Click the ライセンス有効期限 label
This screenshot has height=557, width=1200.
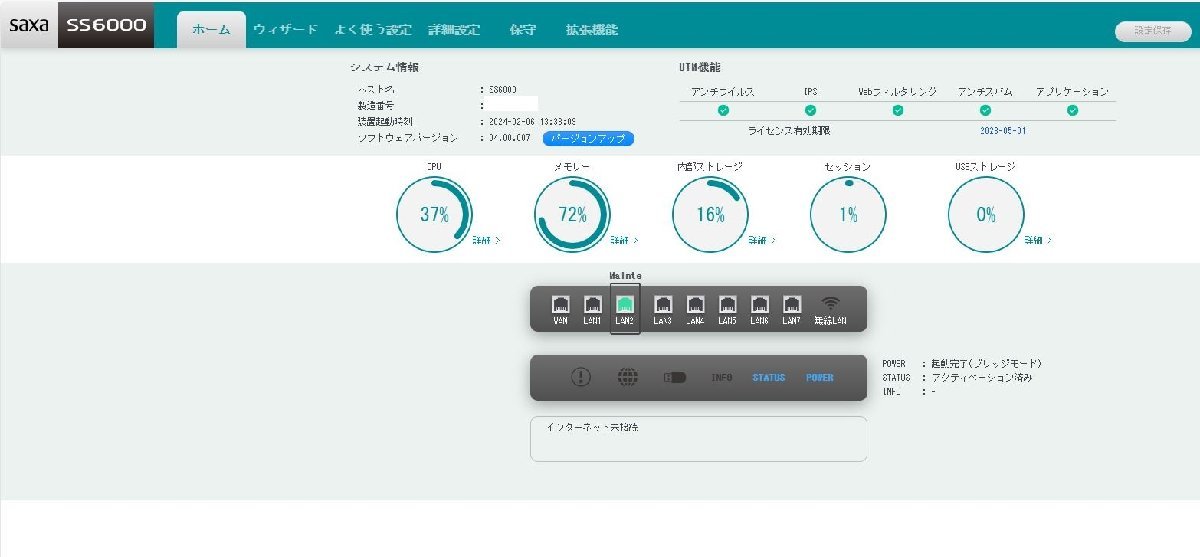tap(789, 130)
